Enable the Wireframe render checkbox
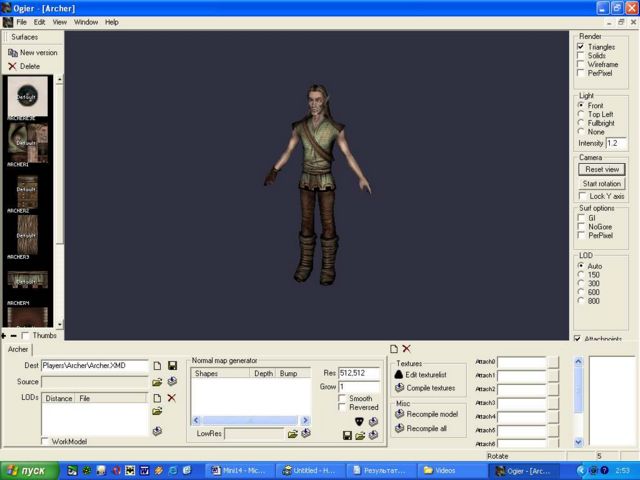This screenshot has width=640, height=480. tap(581, 64)
